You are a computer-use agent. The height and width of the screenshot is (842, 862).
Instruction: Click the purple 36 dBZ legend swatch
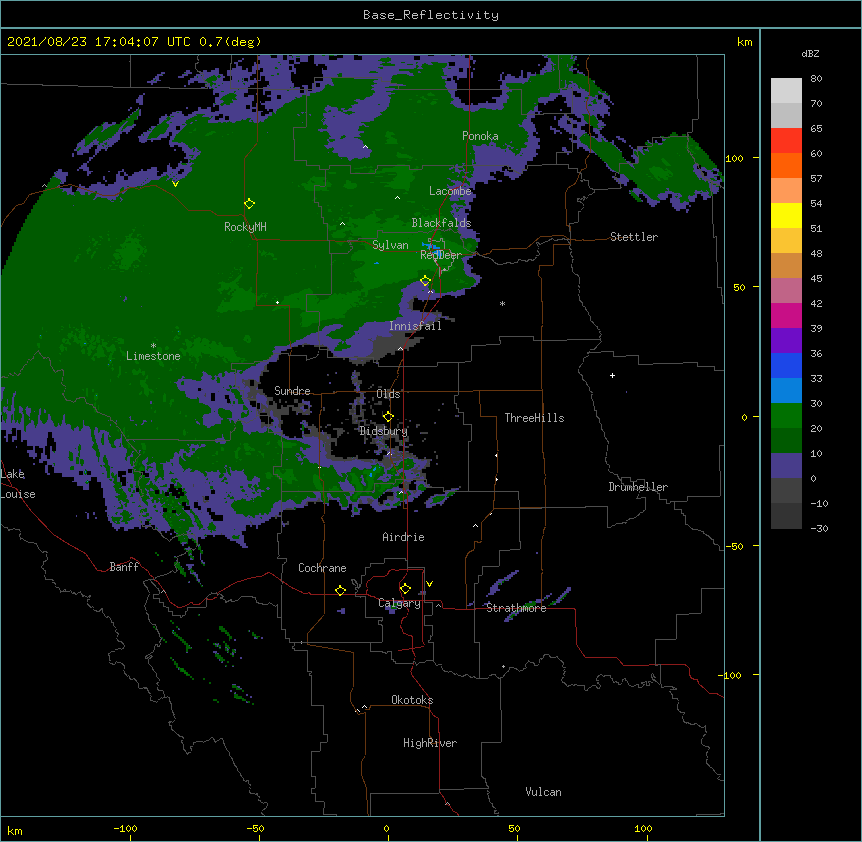[786, 341]
